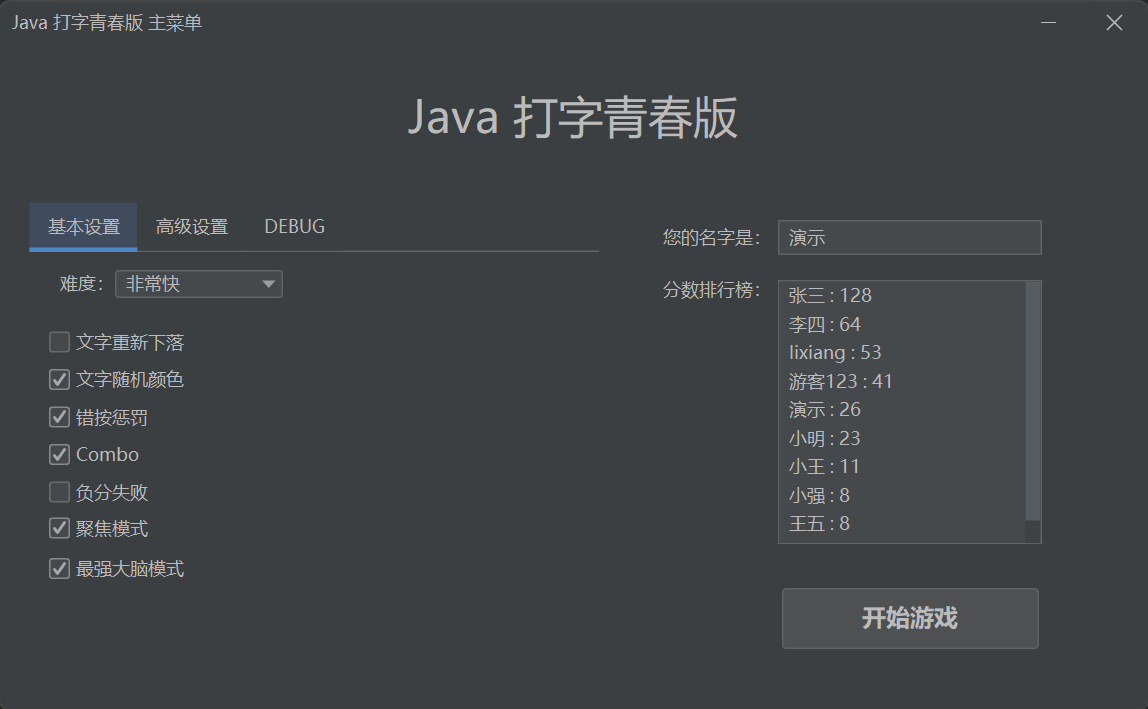
Task: Click the 开始游戏 button
Action: (909, 618)
